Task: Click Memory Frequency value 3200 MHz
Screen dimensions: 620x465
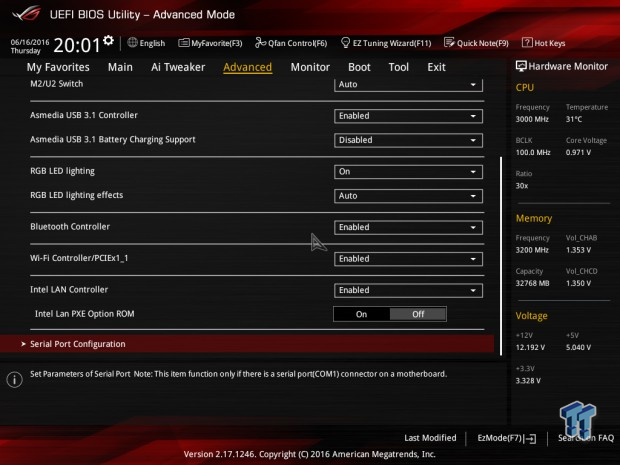Action: coord(532,250)
